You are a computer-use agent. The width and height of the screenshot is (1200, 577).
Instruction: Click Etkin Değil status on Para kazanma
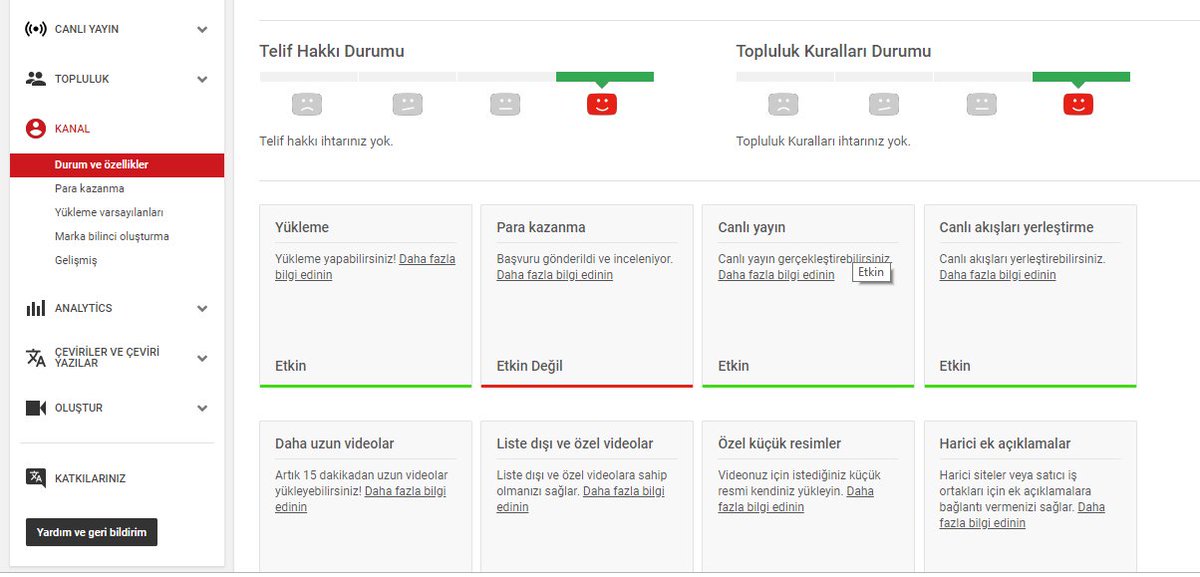530,366
